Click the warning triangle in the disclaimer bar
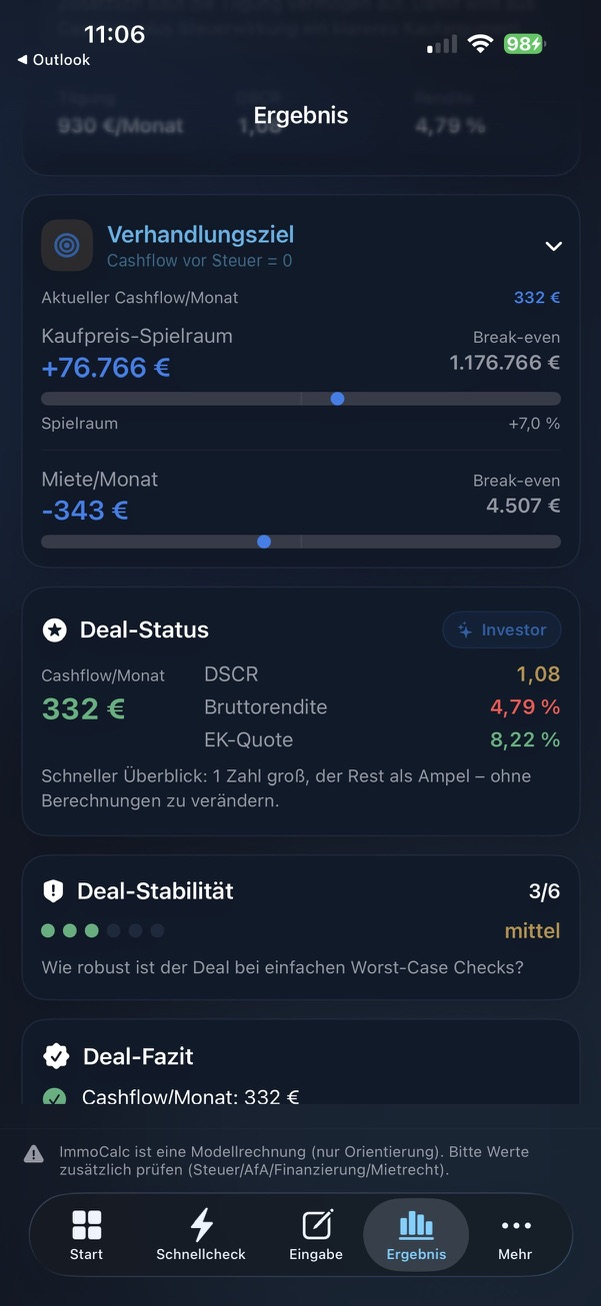Screen dimensions: 601x1306 pos(35,1152)
